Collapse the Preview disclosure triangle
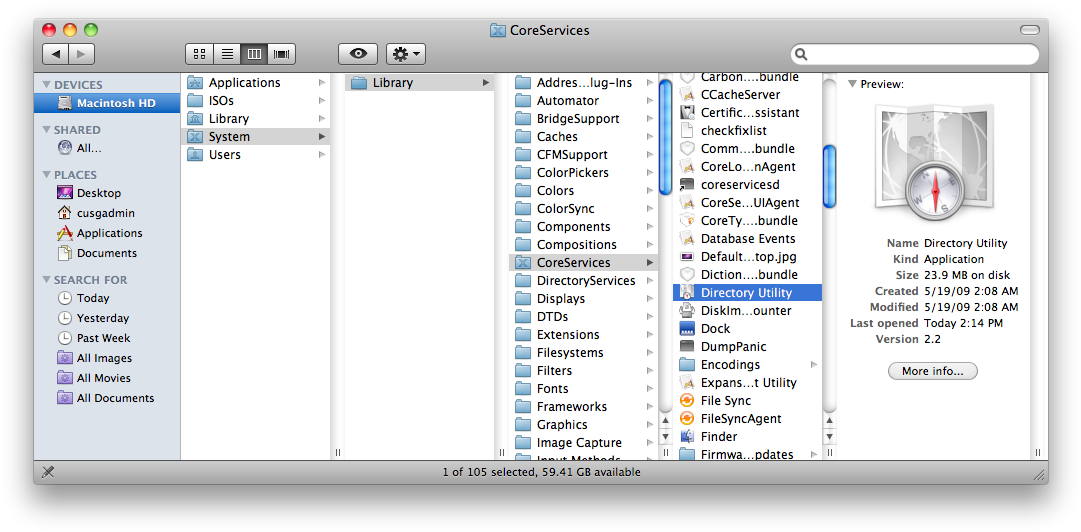 click(x=853, y=84)
